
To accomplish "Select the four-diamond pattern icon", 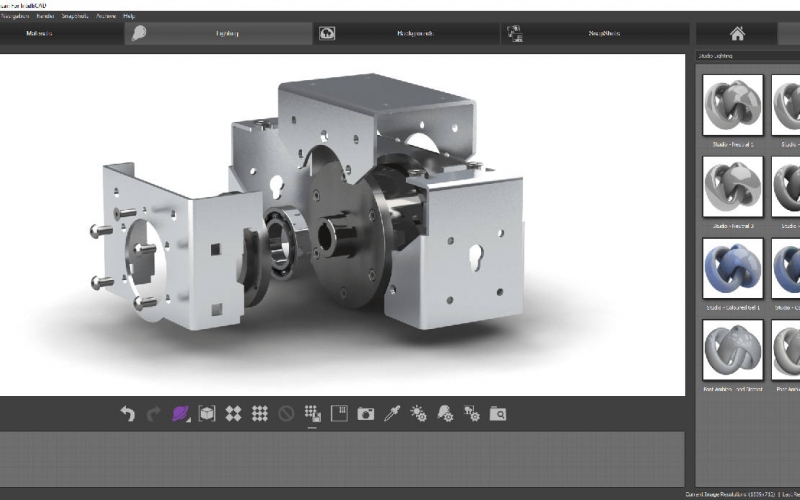I will [x=233, y=413].
